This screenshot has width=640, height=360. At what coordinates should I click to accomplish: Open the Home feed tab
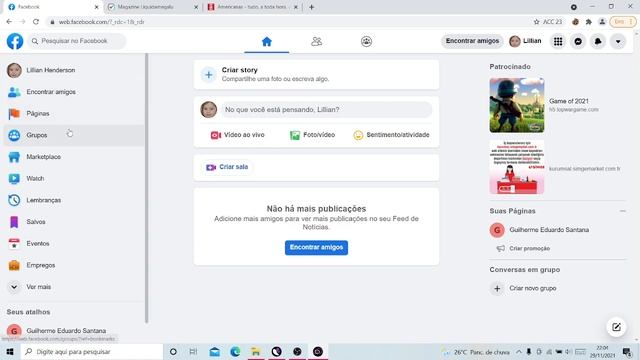coord(267,42)
